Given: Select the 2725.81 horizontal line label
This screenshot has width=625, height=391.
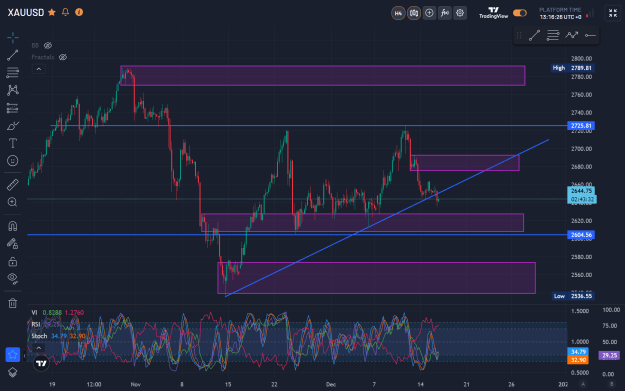Looking at the screenshot, I should point(581,126).
